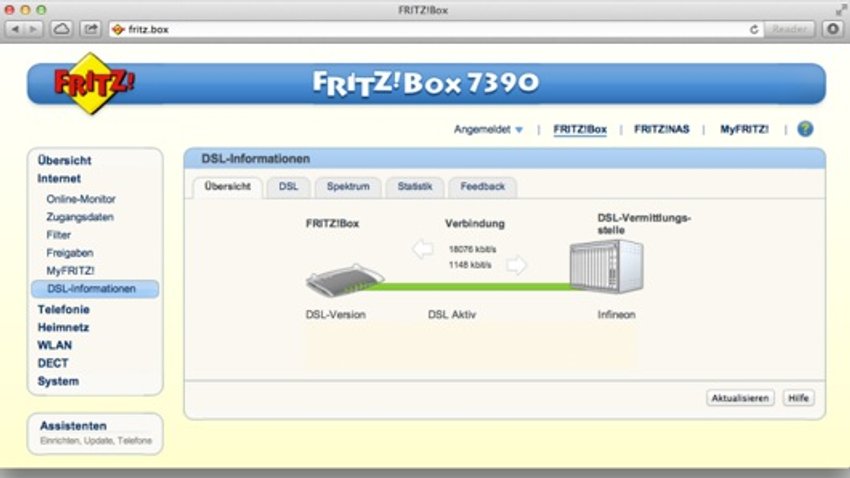Screen dimensions: 850x478
Task: Expand the DECT sidebar section
Action: click(53, 363)
